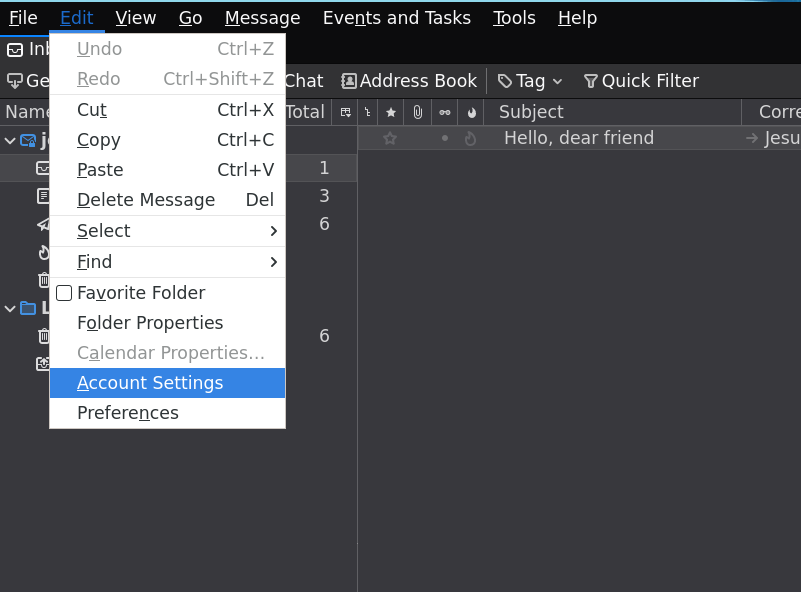Open the column picker icon beside Total
801x592 pixels.
coord(346,112)
